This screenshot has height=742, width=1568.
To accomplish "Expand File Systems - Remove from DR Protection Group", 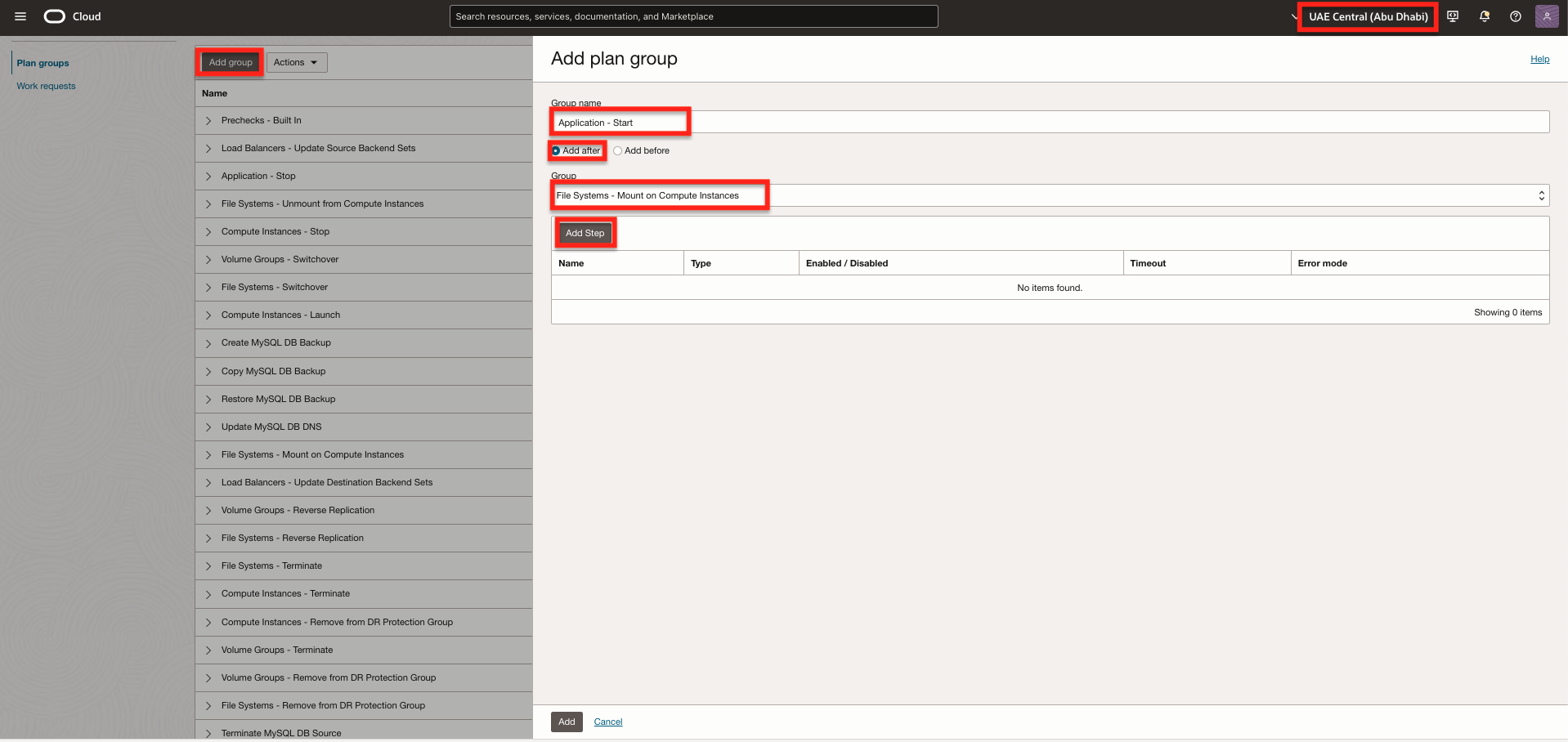I will pyautogui.click(x=208, y=706).
